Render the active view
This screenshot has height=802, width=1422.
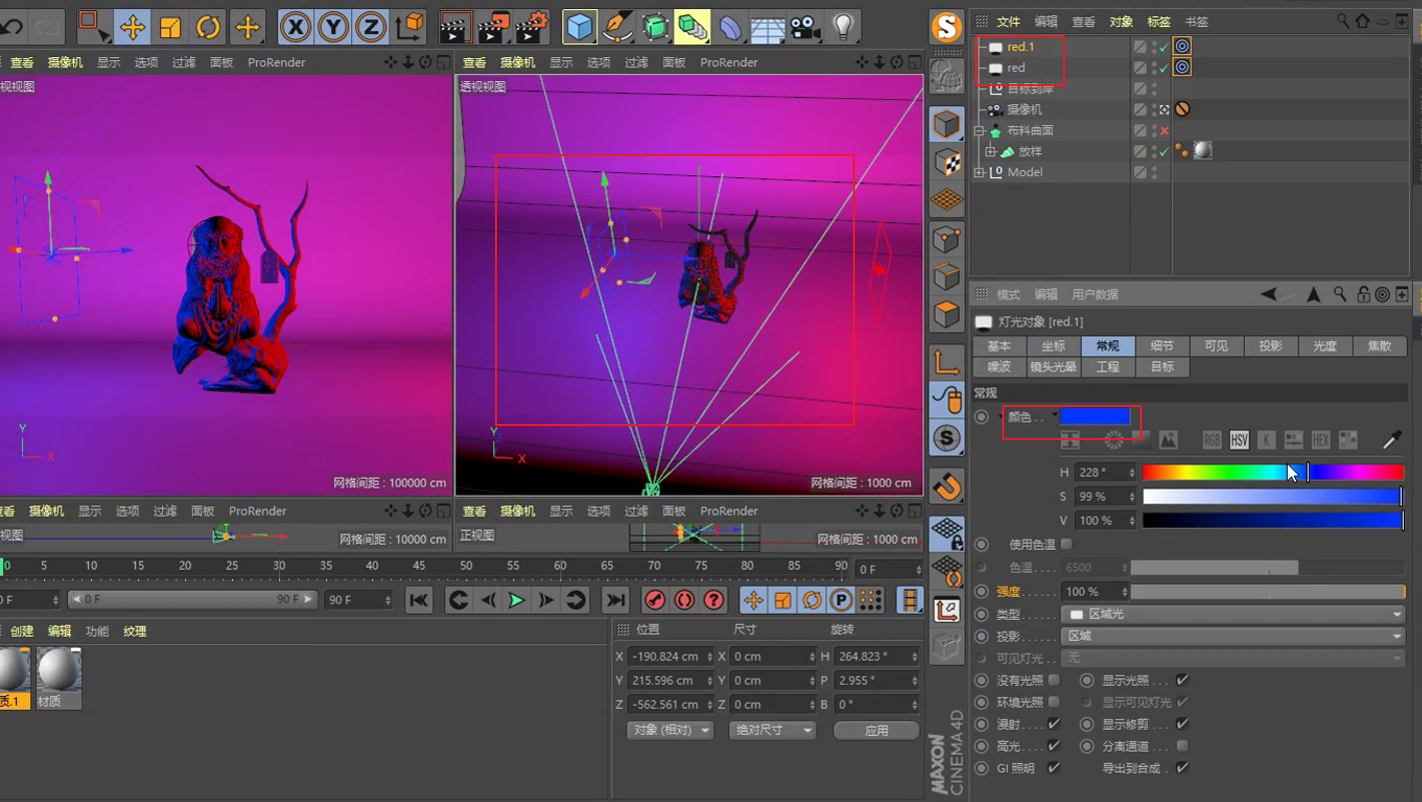pyautogui.click(x=456, y=27)
